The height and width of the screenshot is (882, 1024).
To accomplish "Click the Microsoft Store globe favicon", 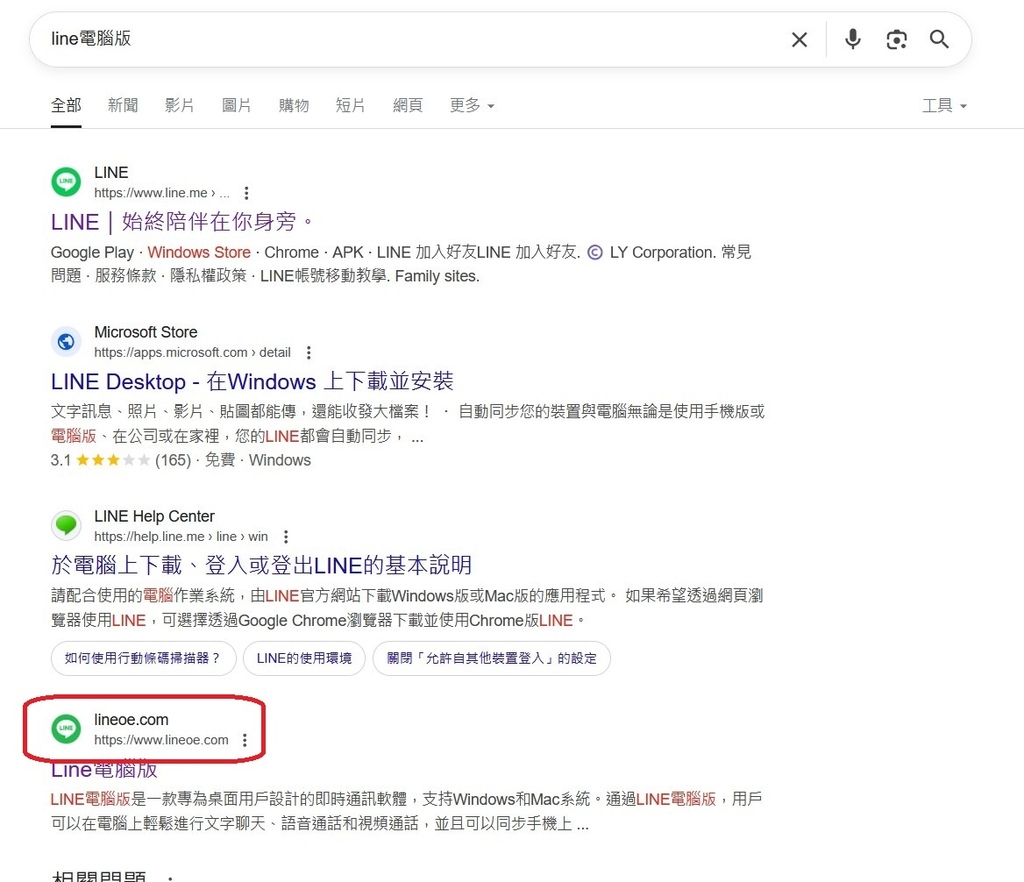I will [66, 341].
